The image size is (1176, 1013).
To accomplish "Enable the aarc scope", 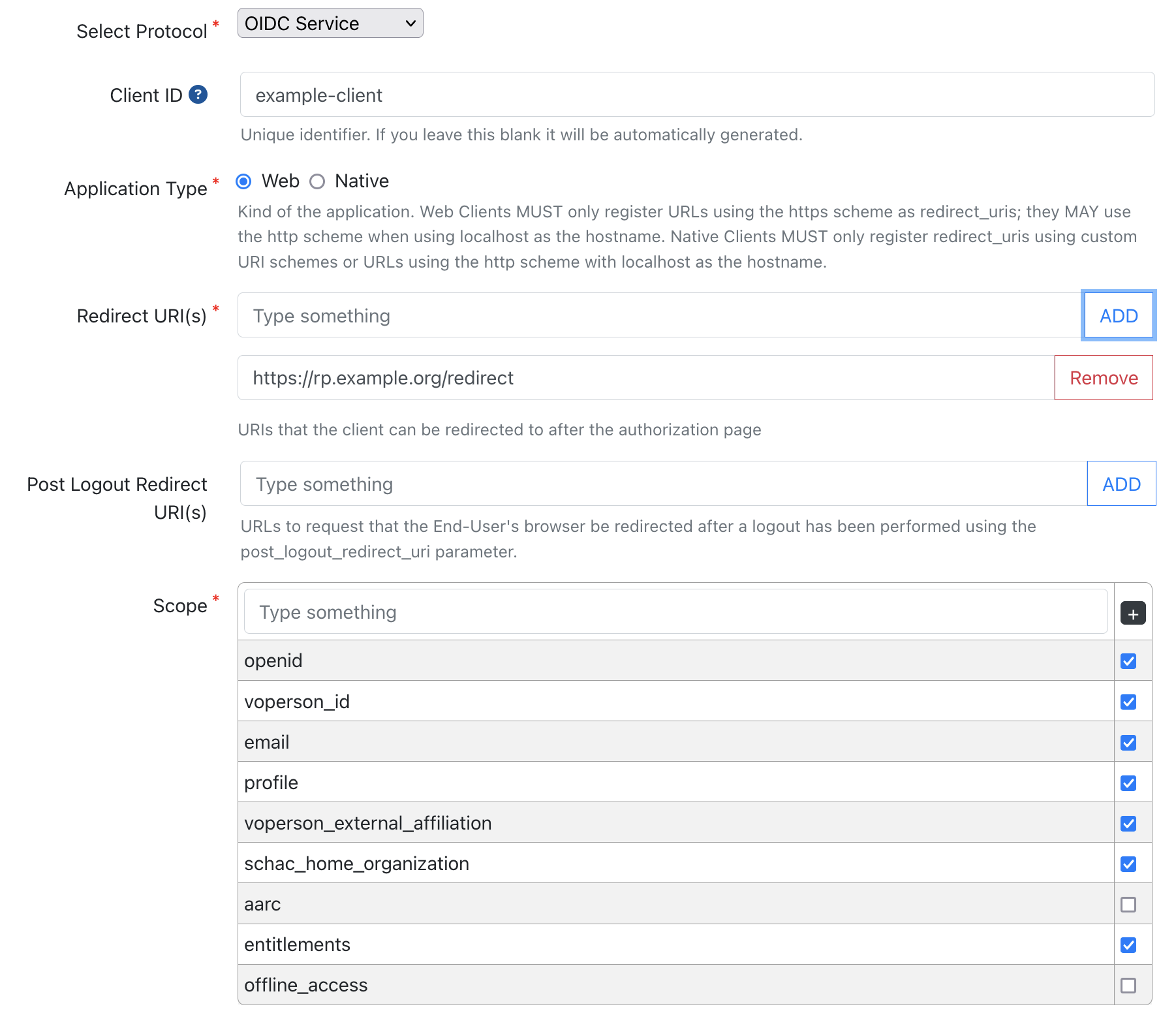I will coord(1128,904).
